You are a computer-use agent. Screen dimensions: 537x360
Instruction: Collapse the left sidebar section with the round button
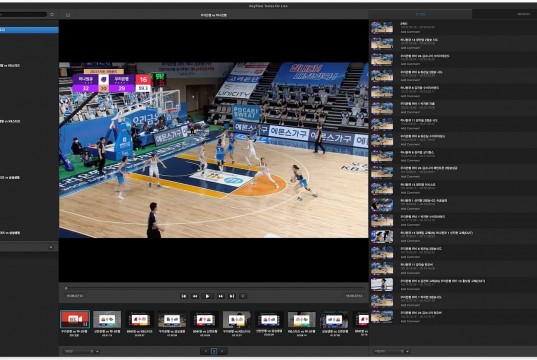[51, 247]
